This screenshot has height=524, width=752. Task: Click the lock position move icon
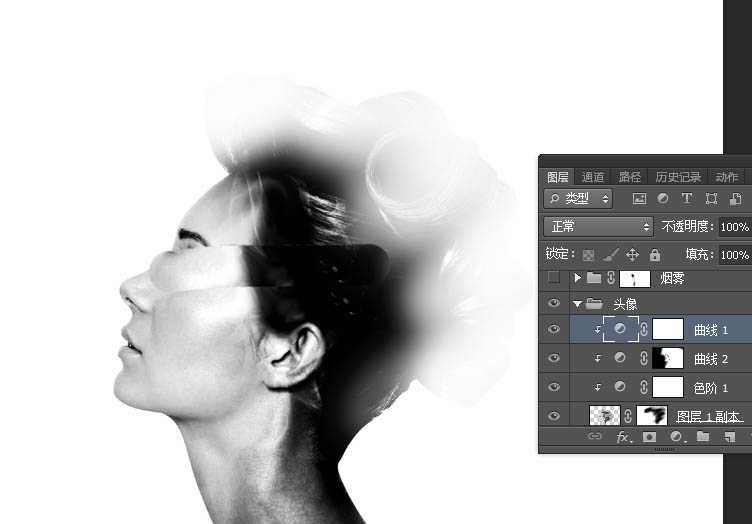632,255
